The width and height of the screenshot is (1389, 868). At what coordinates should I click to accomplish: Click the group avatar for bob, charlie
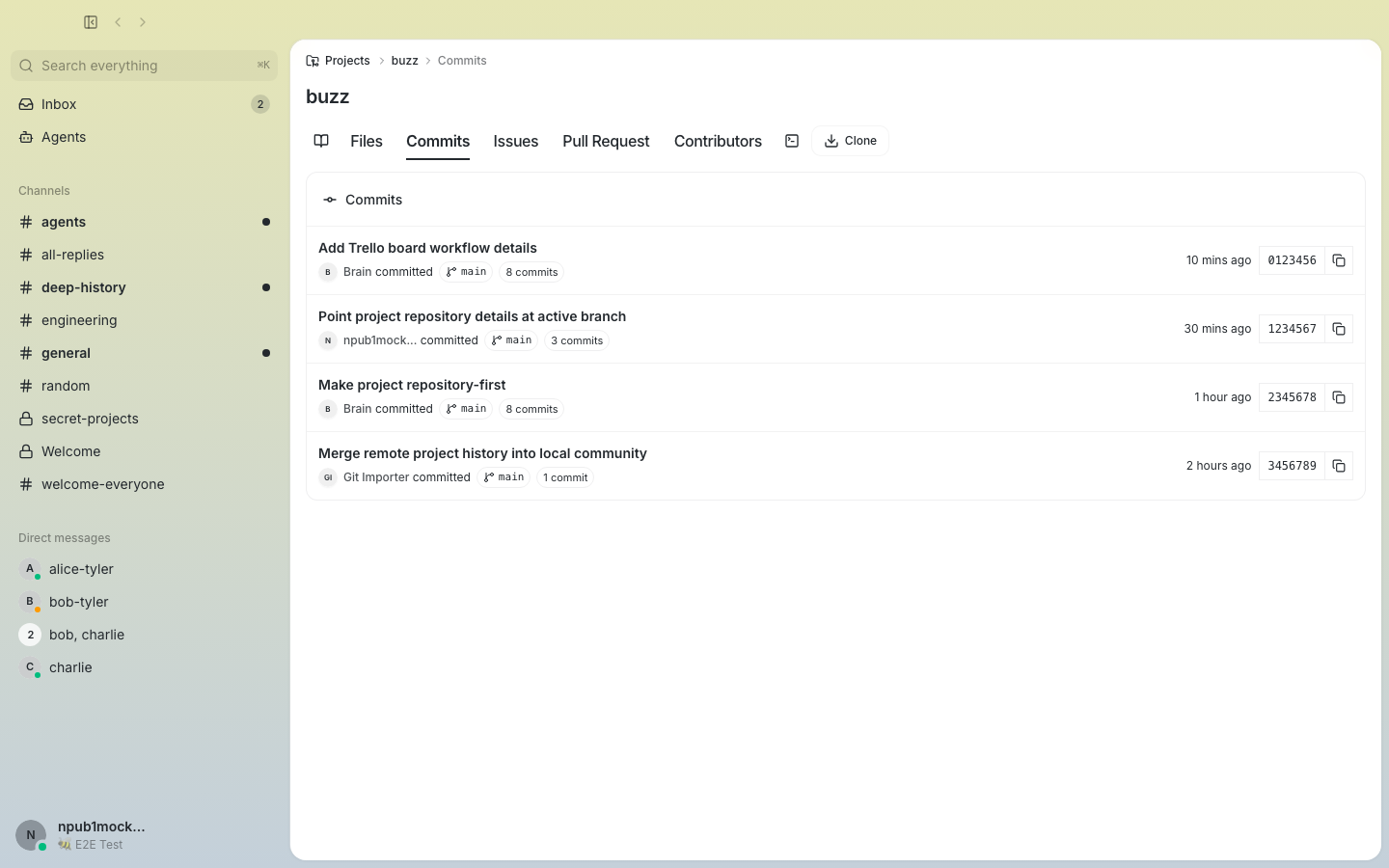pyautogui.click(x=30, y=635)
